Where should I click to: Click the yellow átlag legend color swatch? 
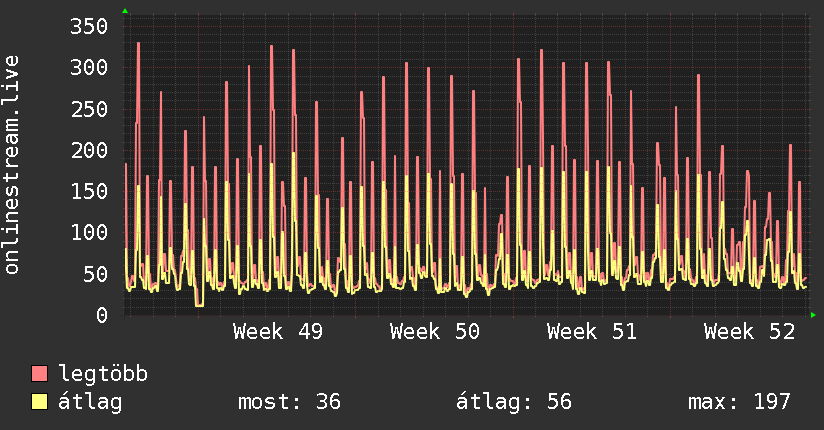click(39, 401)
